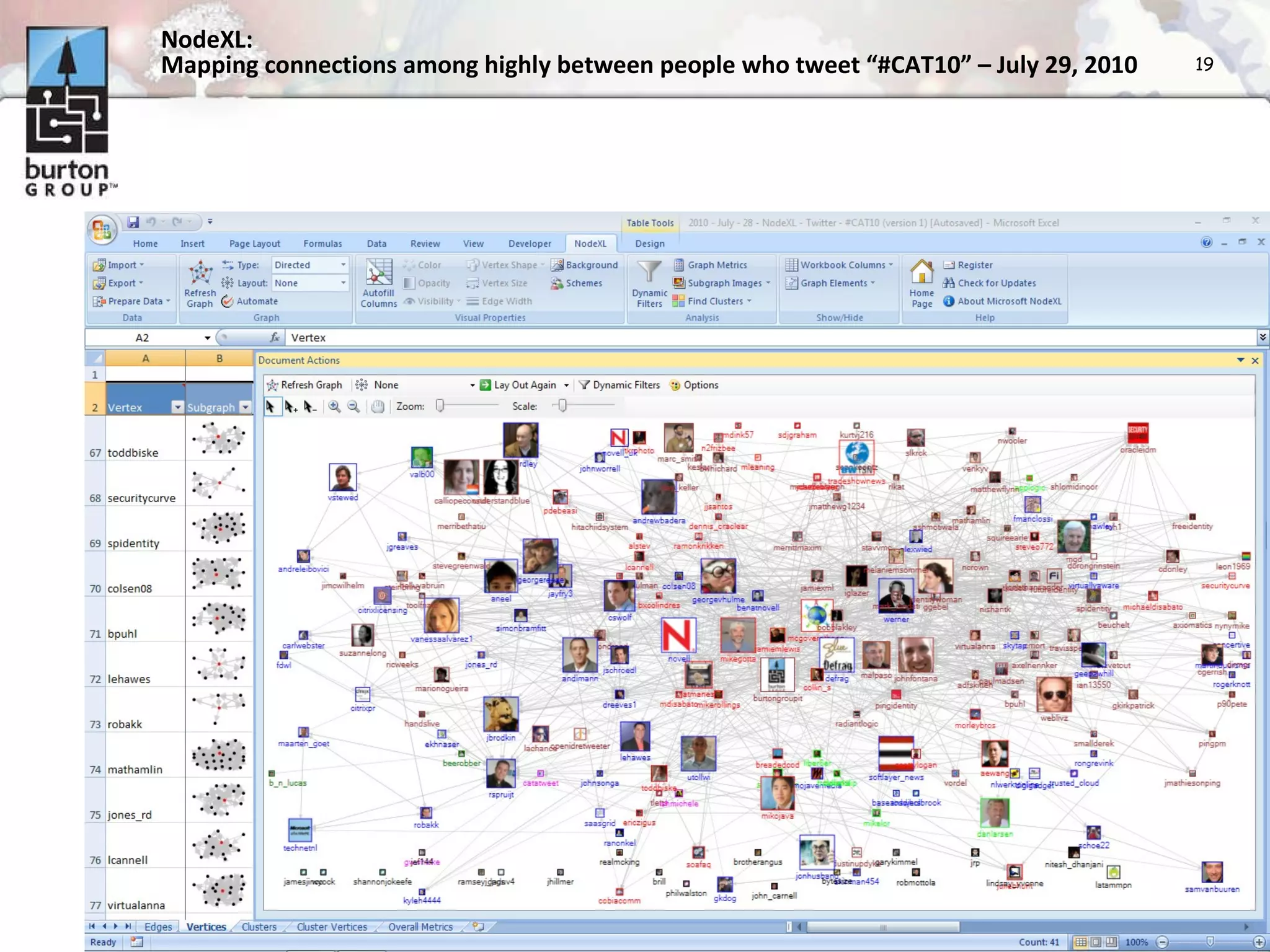The image size is (1270, 952).
Task: Open the Overall Metrics worksheet tab
Action: (420, 927)
